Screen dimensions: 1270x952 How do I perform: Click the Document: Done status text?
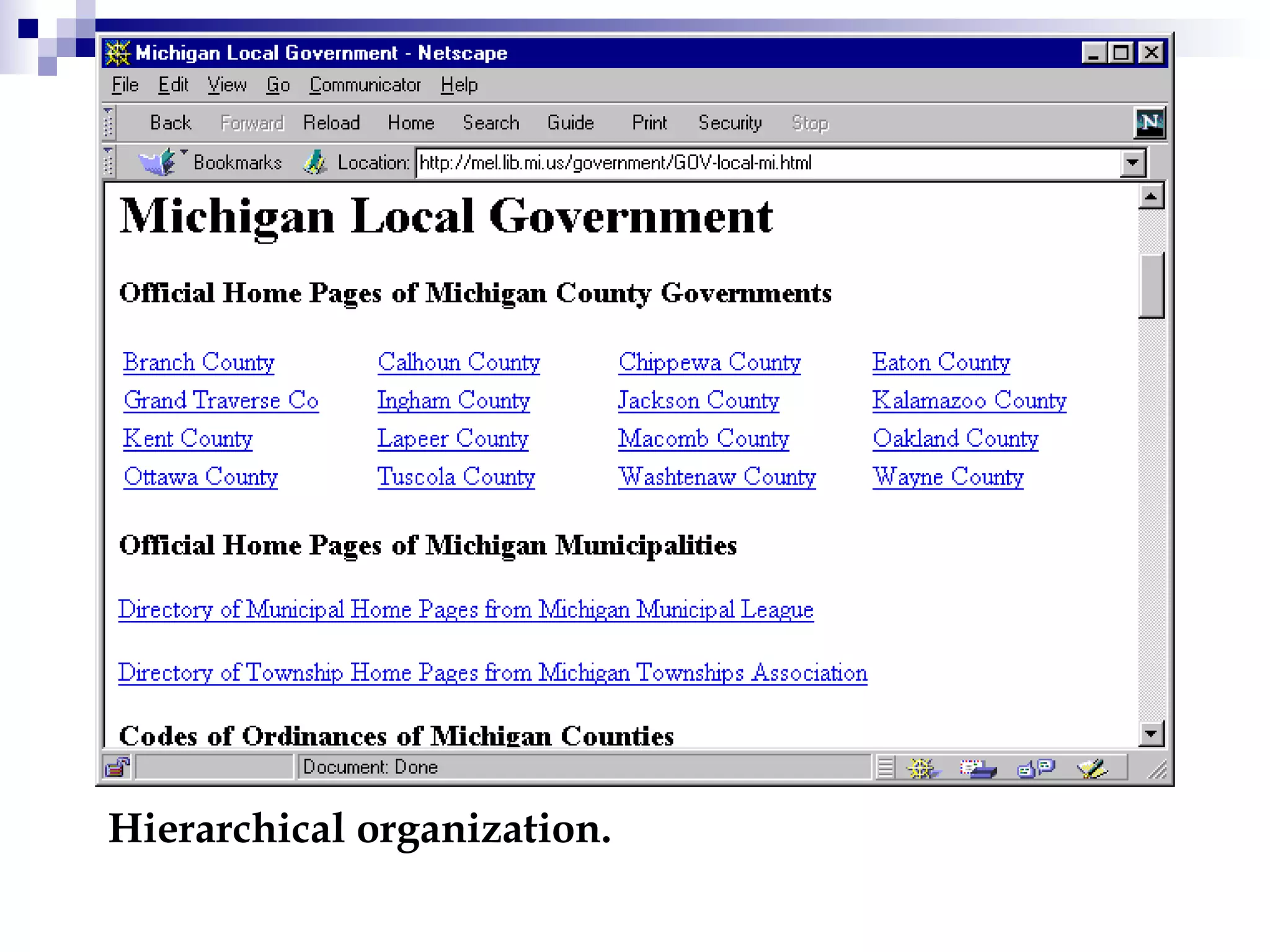(x=370, y=767)
